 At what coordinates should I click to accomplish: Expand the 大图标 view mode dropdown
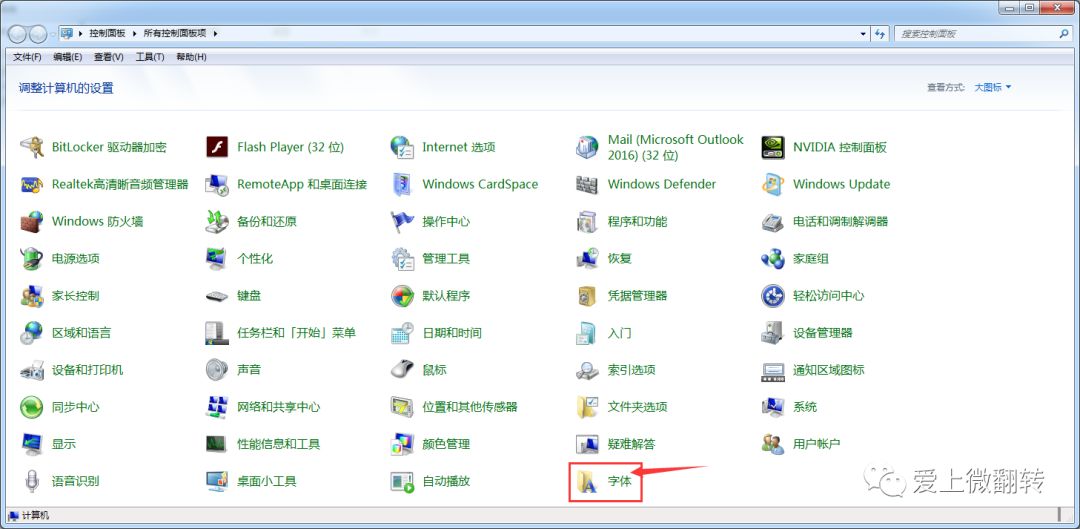click(993, 87)
